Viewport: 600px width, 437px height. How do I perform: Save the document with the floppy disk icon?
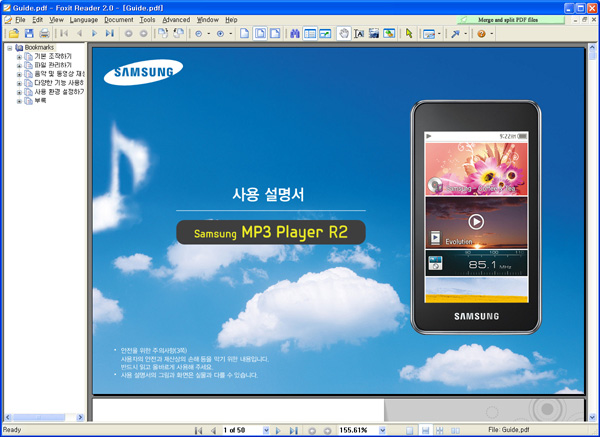[29, 34]
